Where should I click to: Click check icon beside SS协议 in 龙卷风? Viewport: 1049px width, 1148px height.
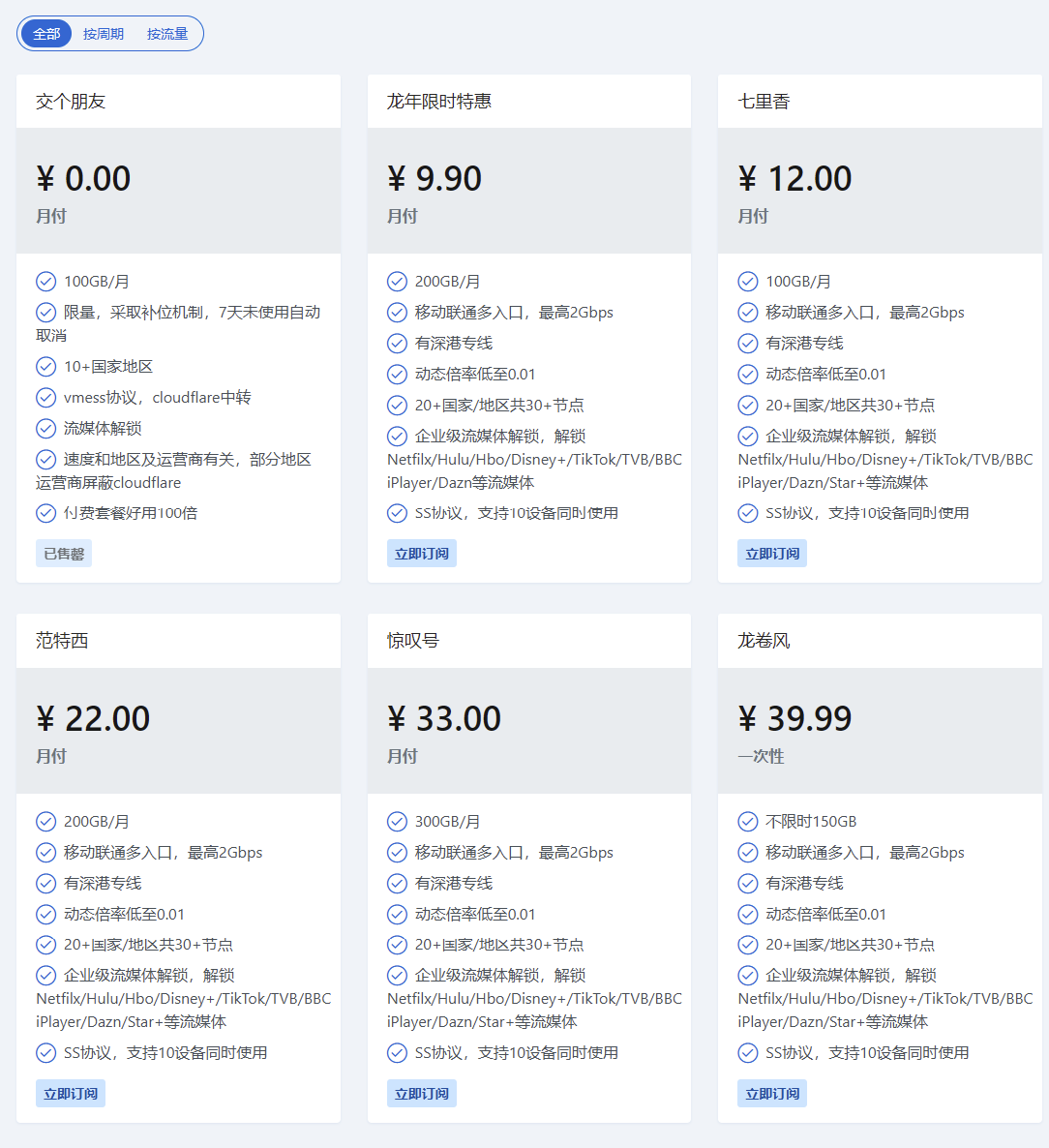coord(748,1053)
